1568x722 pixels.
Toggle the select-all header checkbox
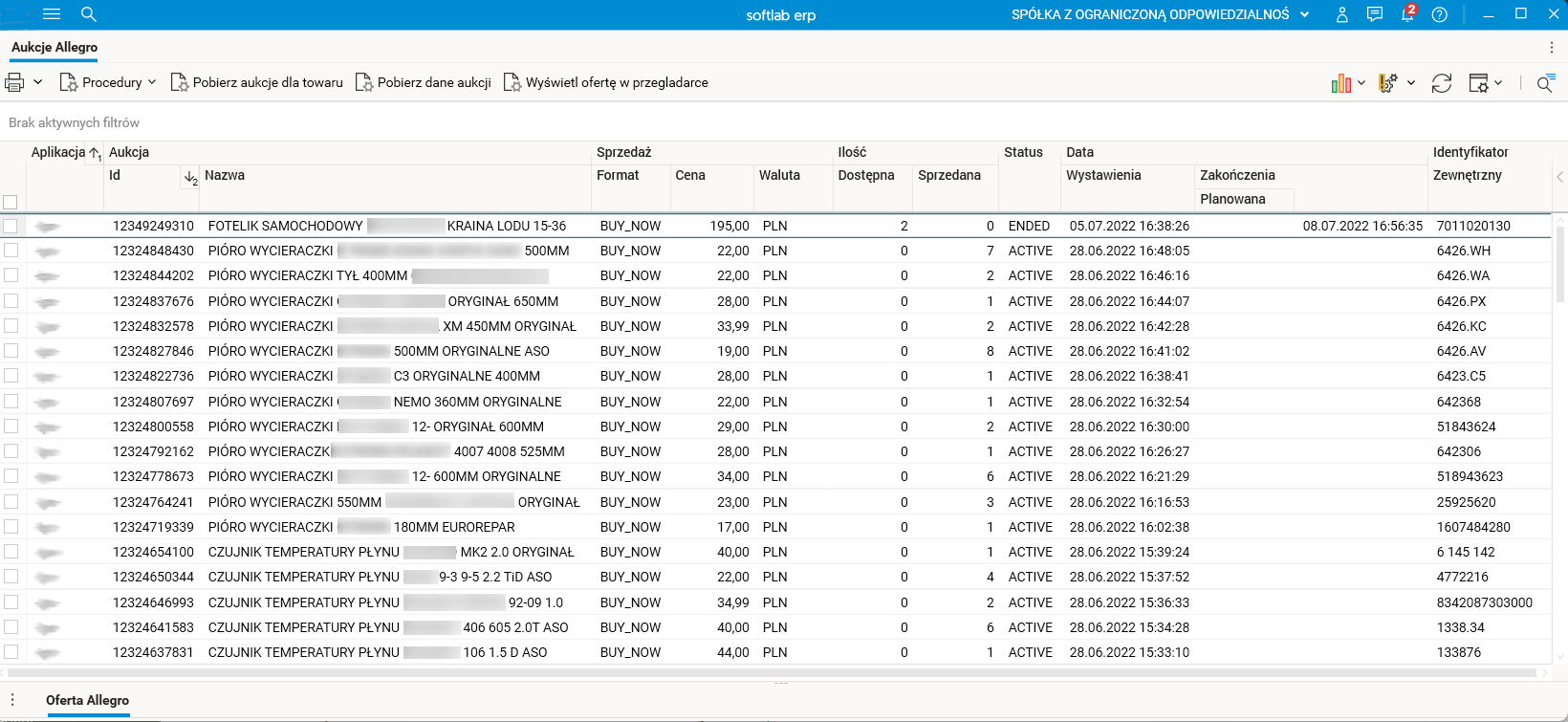coord(11,202)
